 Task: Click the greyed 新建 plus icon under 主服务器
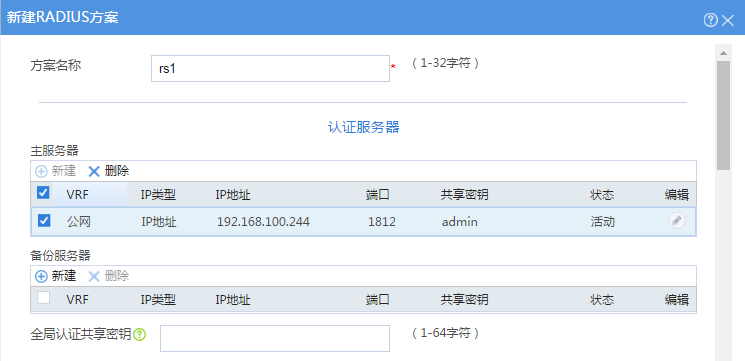(x=41, y=171)
